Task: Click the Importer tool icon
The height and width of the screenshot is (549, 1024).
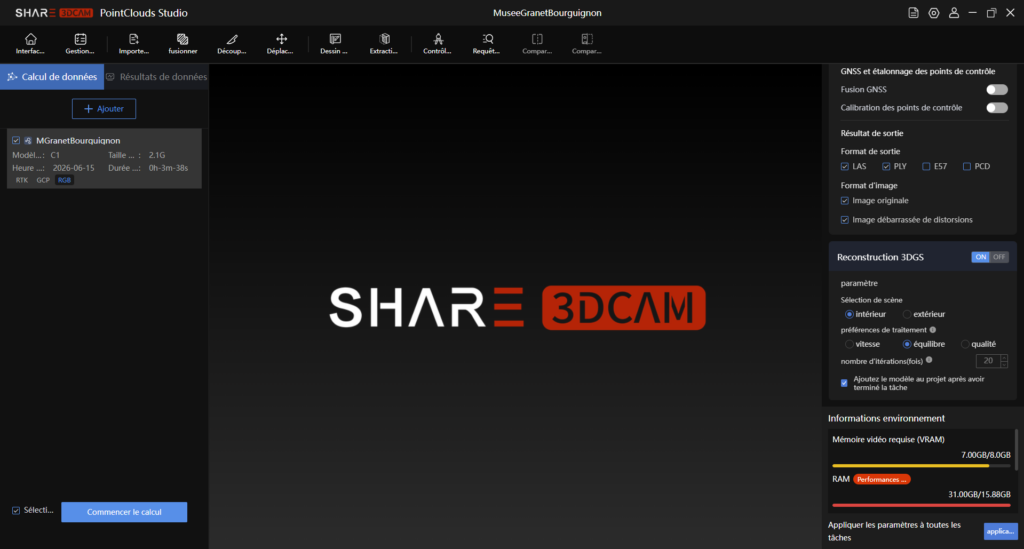Action: (134, 44)
